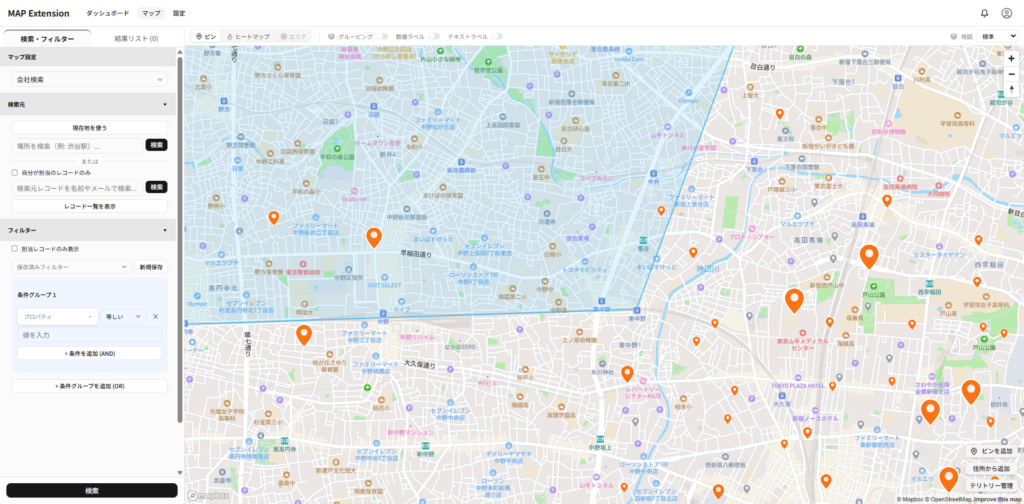Image resolution: width=1024 pixels, height=504 pixels.
Task: Click the Mapbox logo on the map
Action: click(x=208, y=496)
